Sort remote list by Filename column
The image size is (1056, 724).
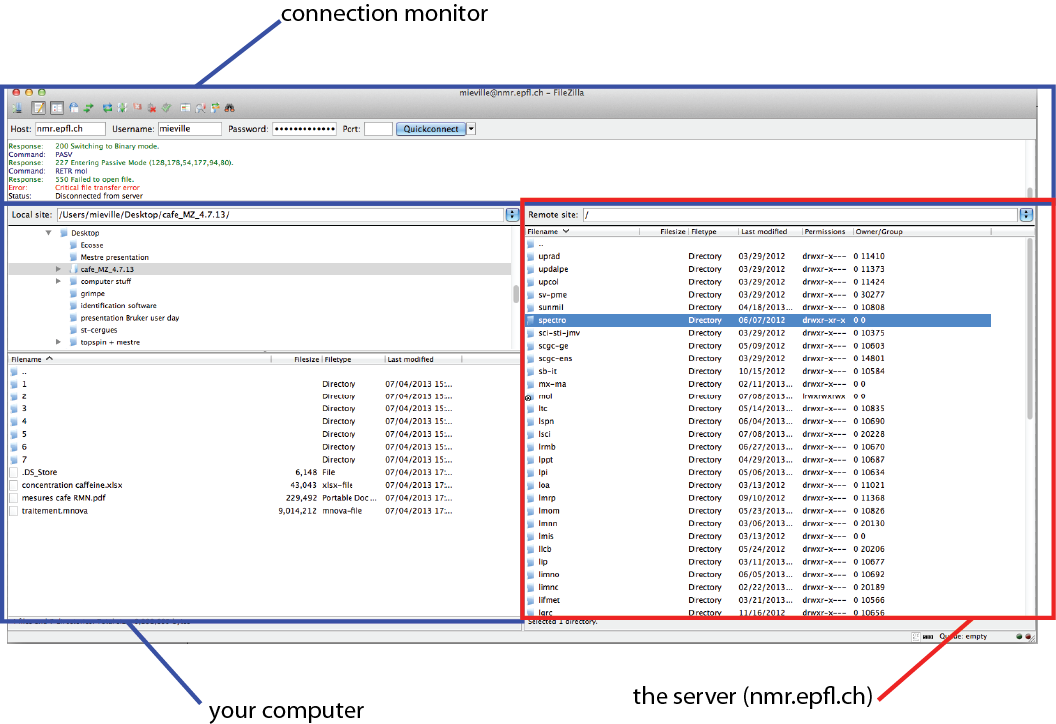point(582,232)
